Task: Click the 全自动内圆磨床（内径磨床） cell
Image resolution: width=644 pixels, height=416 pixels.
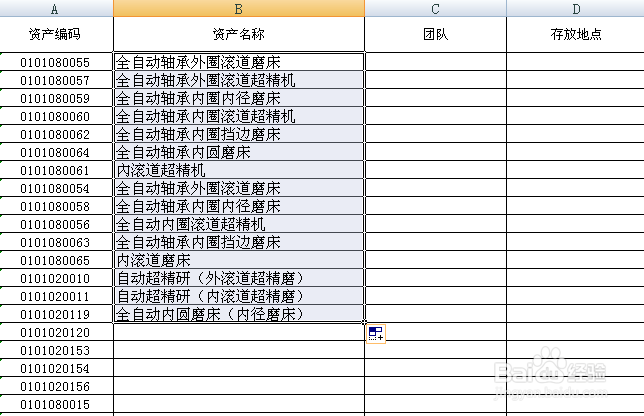Action: (x=239, y=314)
